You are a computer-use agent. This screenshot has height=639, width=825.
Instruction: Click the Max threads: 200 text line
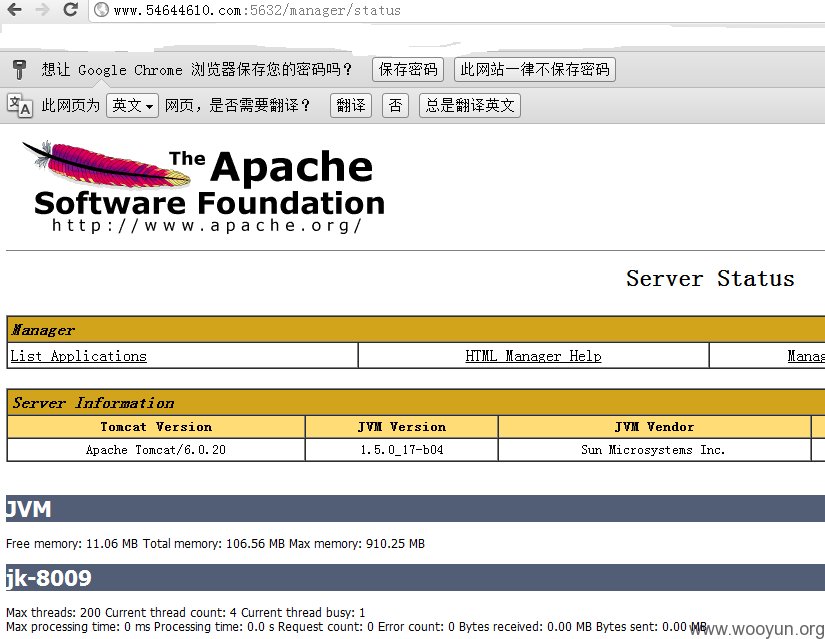(185, 613)
